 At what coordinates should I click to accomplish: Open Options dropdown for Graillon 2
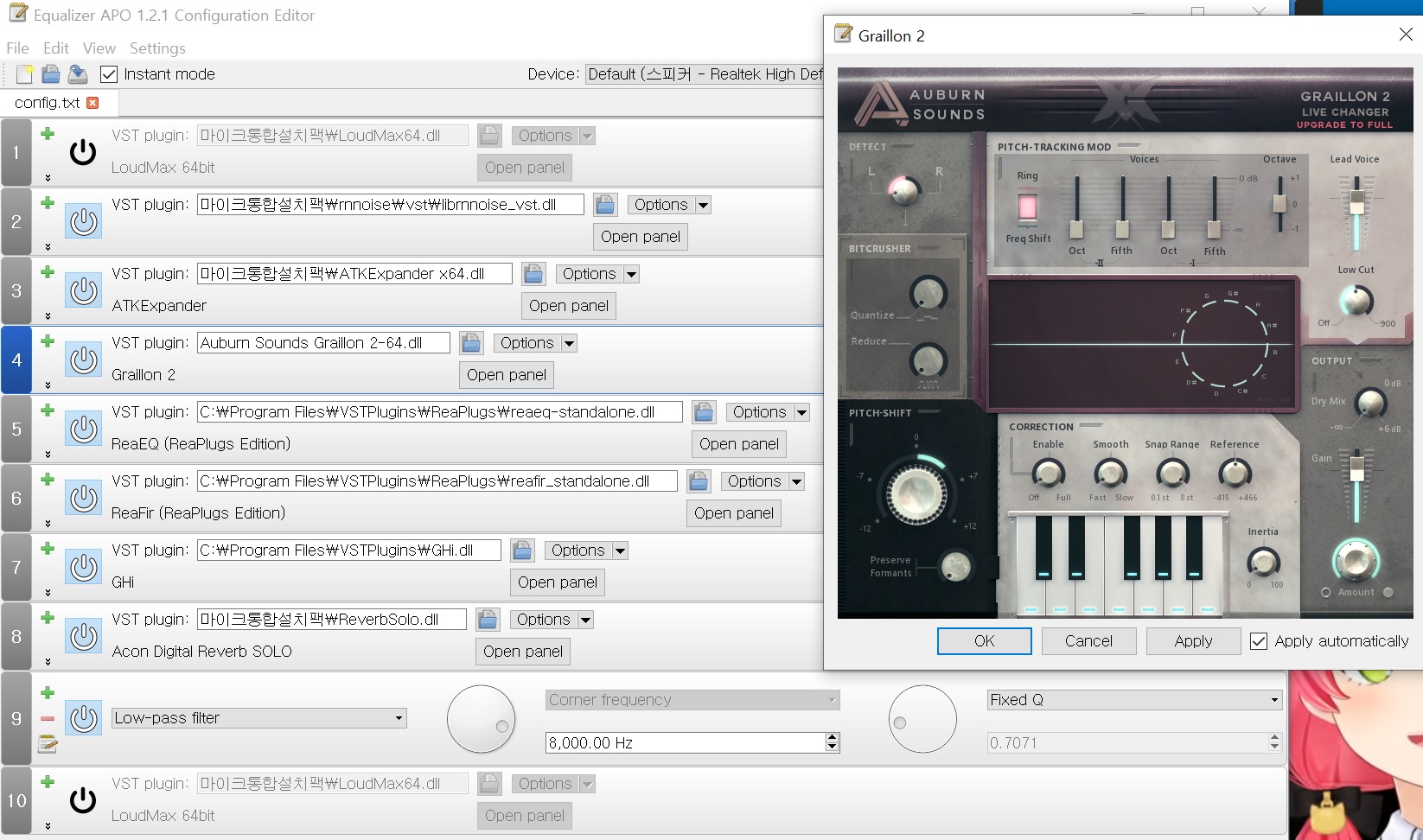click(535, 343)
